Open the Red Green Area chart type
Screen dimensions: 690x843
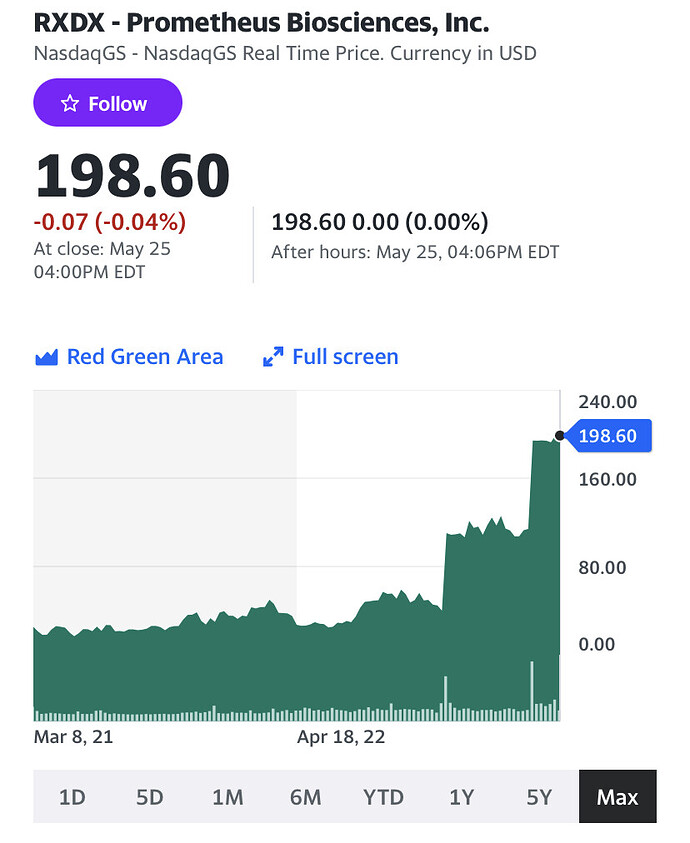click(129, 357)
